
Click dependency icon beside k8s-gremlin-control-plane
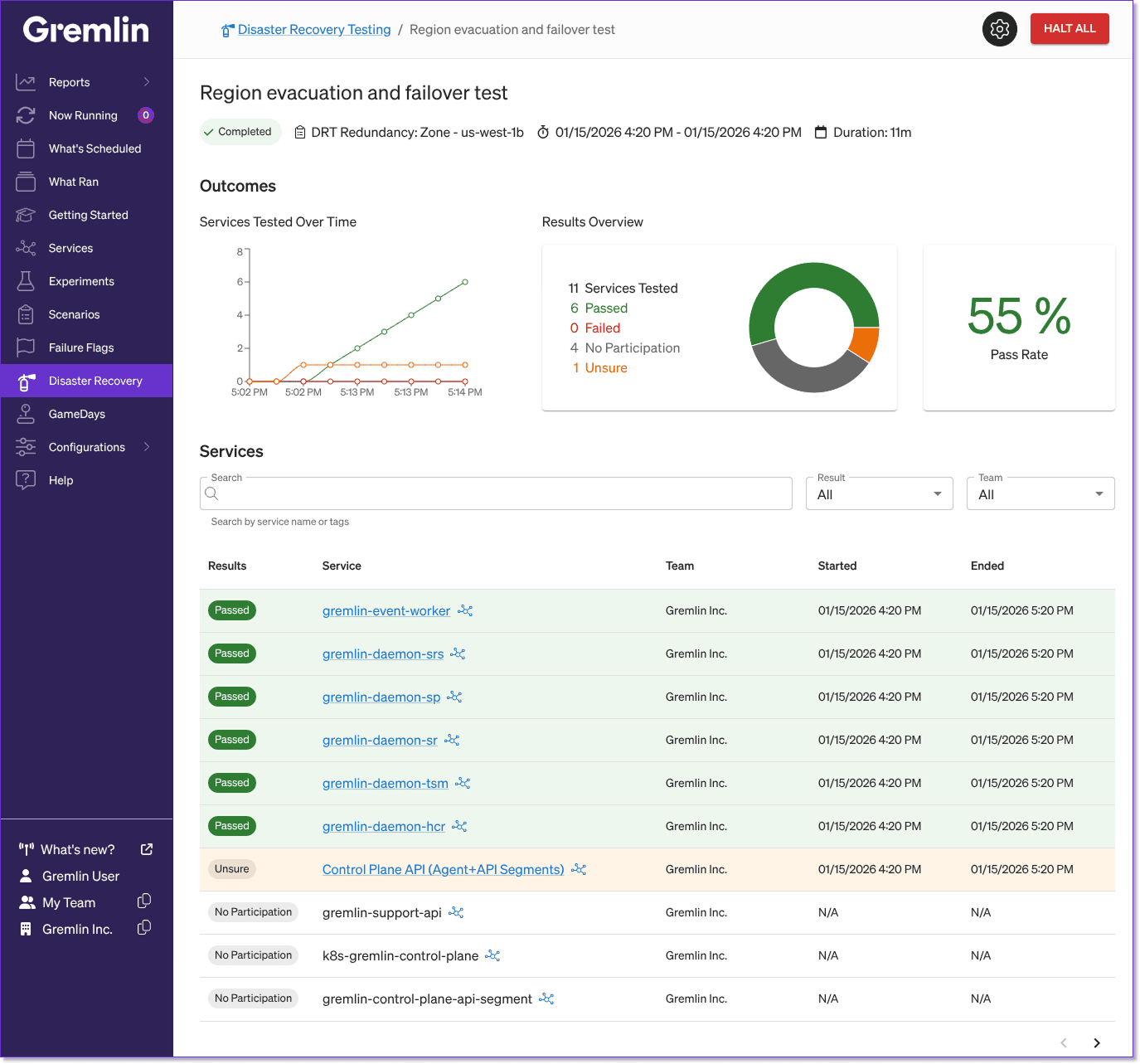coord(492,955)
